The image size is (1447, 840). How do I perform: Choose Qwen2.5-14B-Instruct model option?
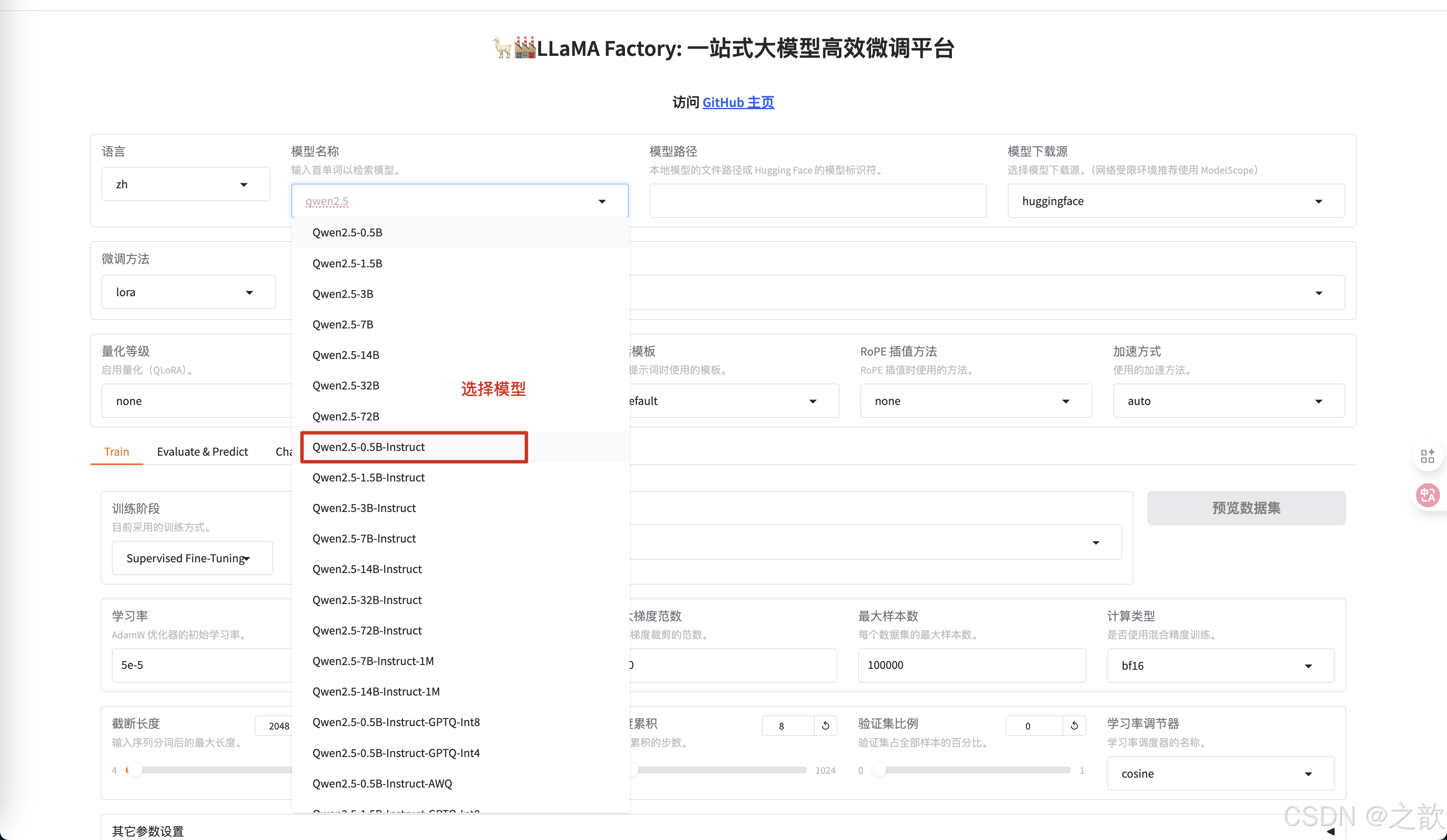[x=461, y=569]
